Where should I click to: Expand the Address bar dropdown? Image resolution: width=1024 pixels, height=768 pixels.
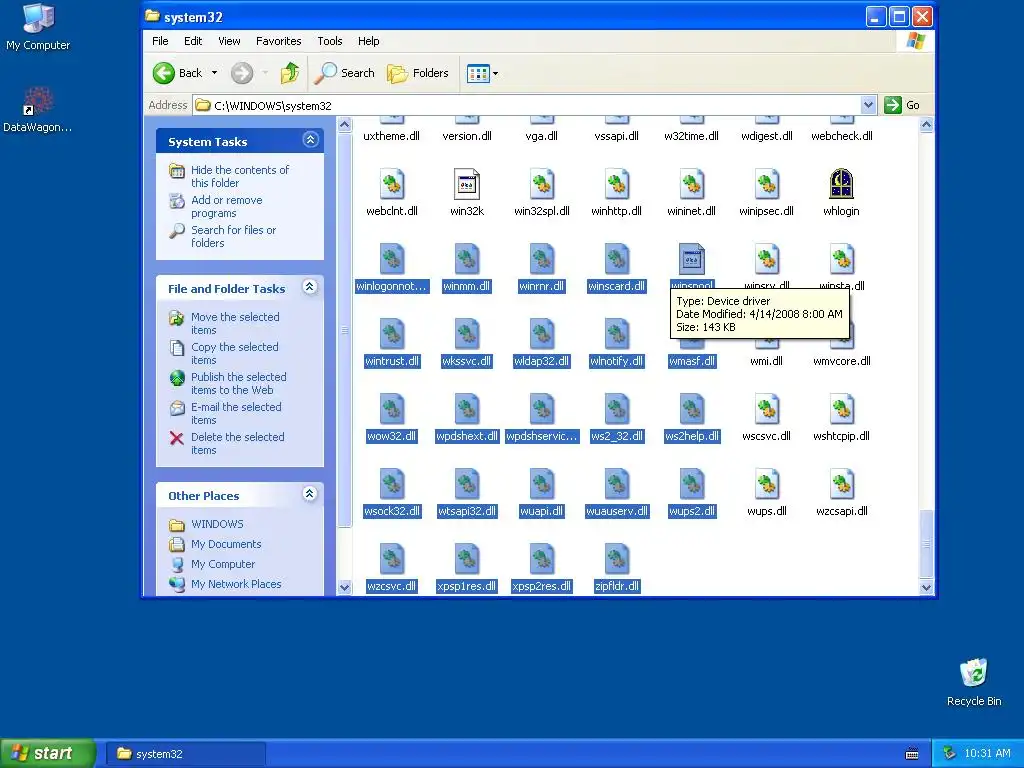(868, 105)
